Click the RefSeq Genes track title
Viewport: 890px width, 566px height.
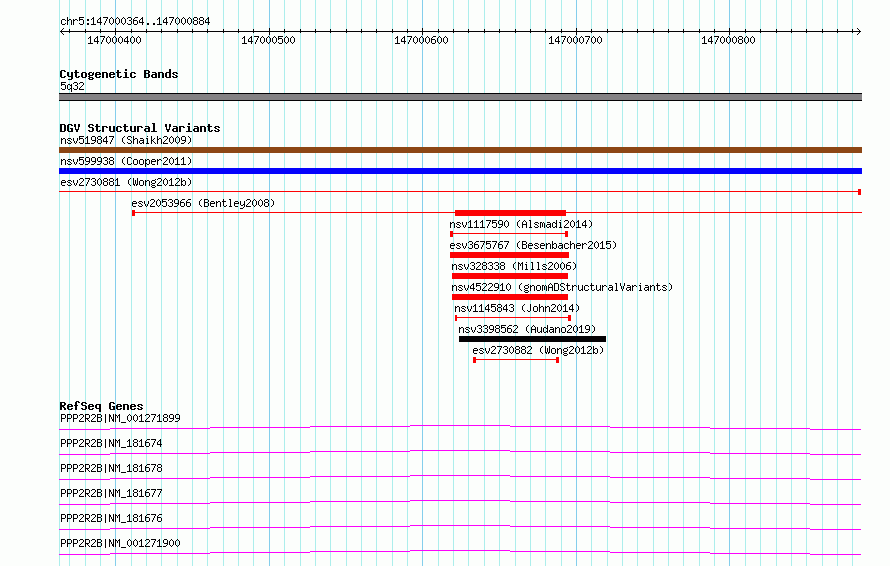pos(101,406)
